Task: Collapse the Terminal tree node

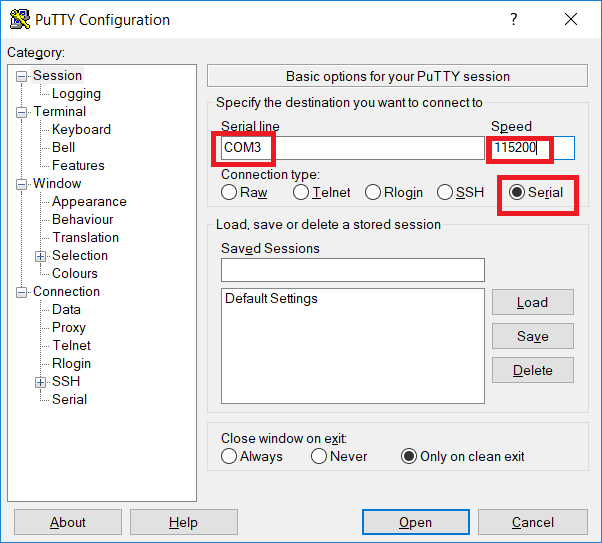Action: point(21,112)
